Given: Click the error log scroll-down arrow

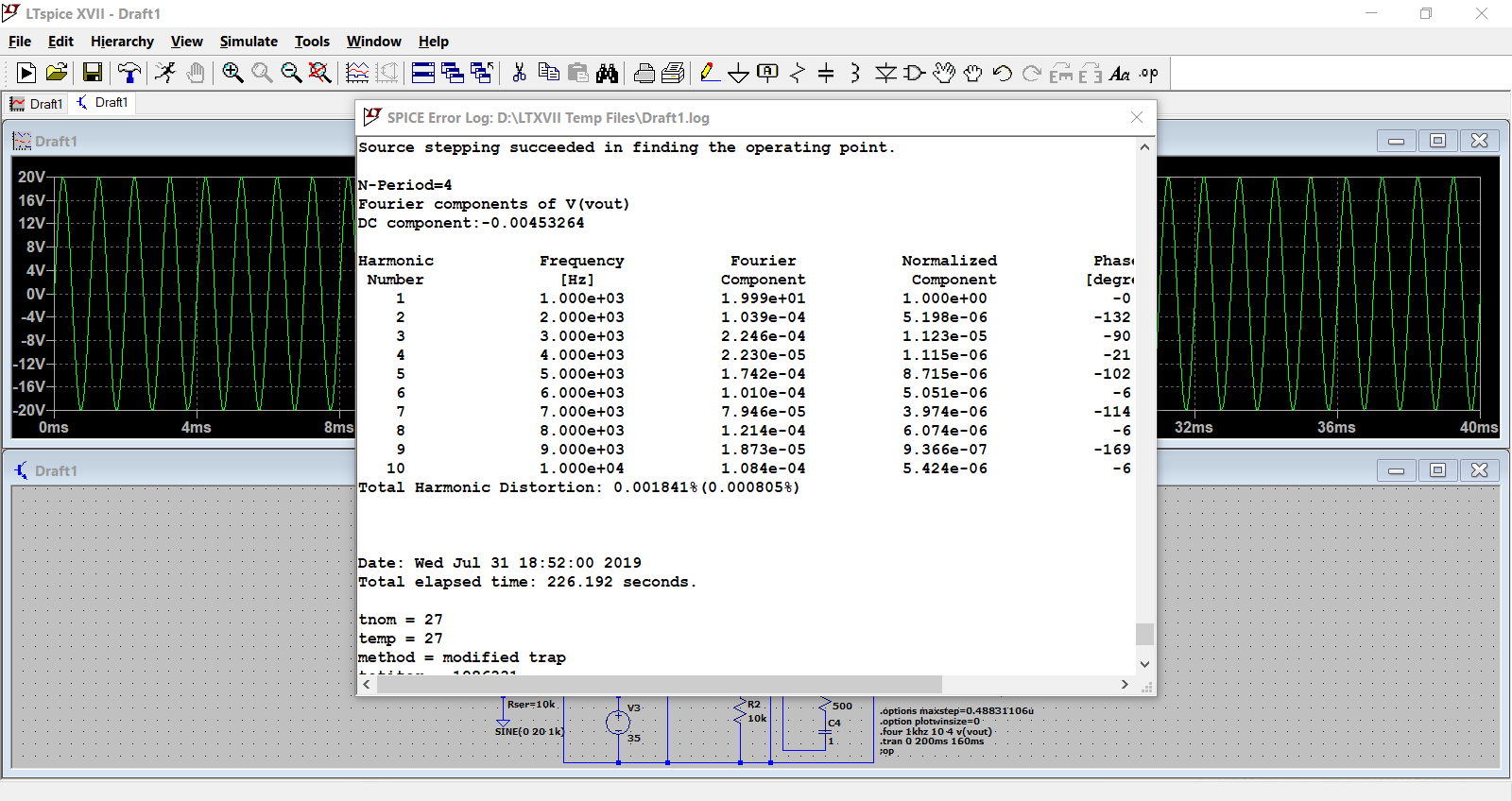Looking at the screenshot, I should click(x=1144, y=664).
